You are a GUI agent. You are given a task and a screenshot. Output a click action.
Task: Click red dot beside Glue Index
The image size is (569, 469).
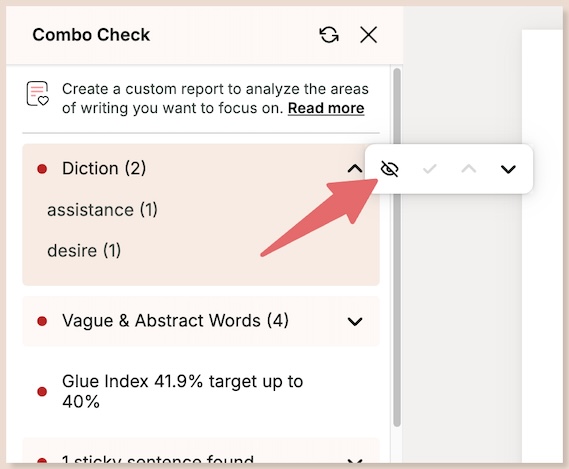(x=42, y=391)
